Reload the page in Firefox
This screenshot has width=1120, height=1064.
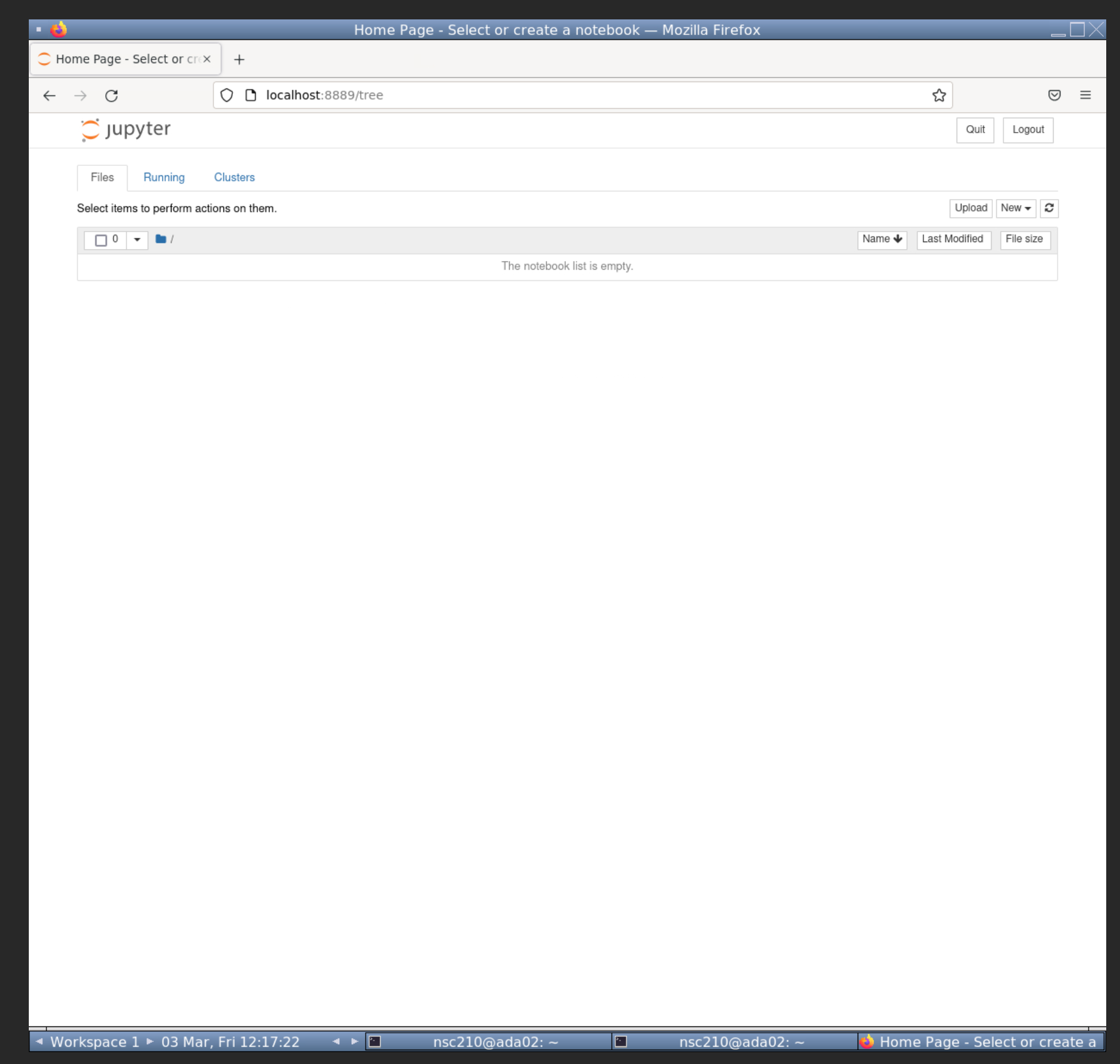coord(111,96)
